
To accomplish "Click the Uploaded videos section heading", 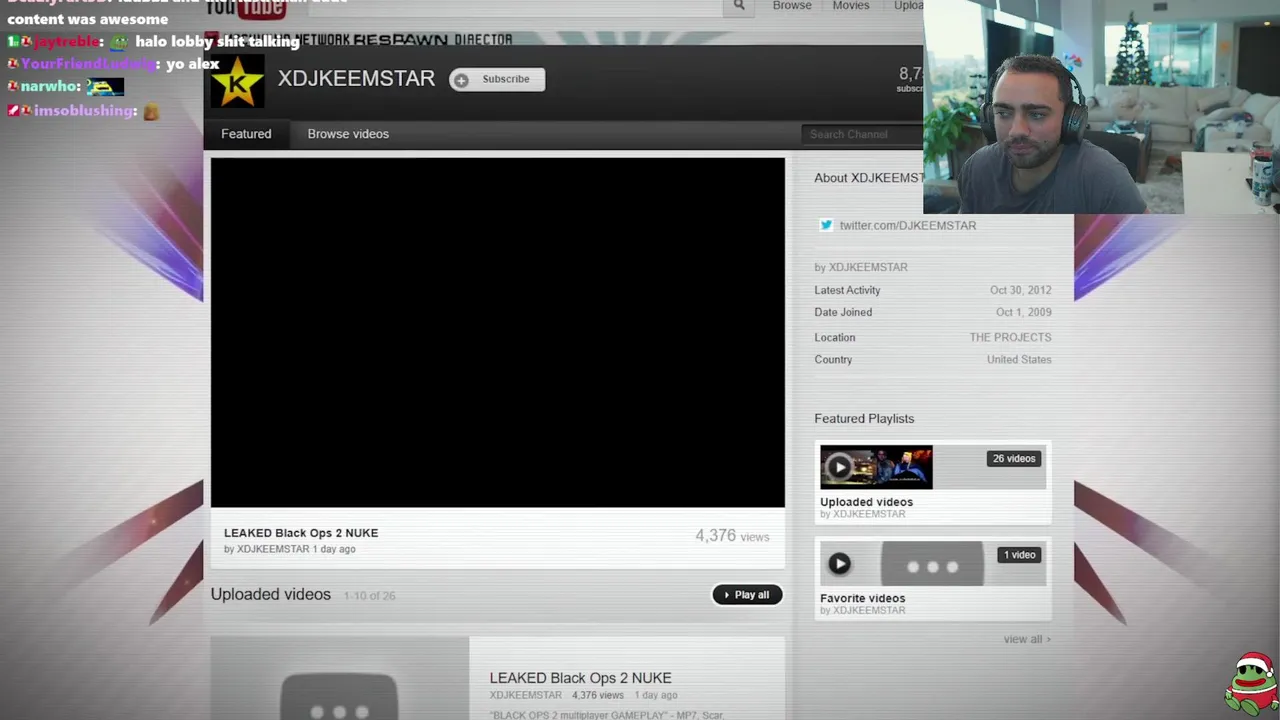I will [270, 594].
